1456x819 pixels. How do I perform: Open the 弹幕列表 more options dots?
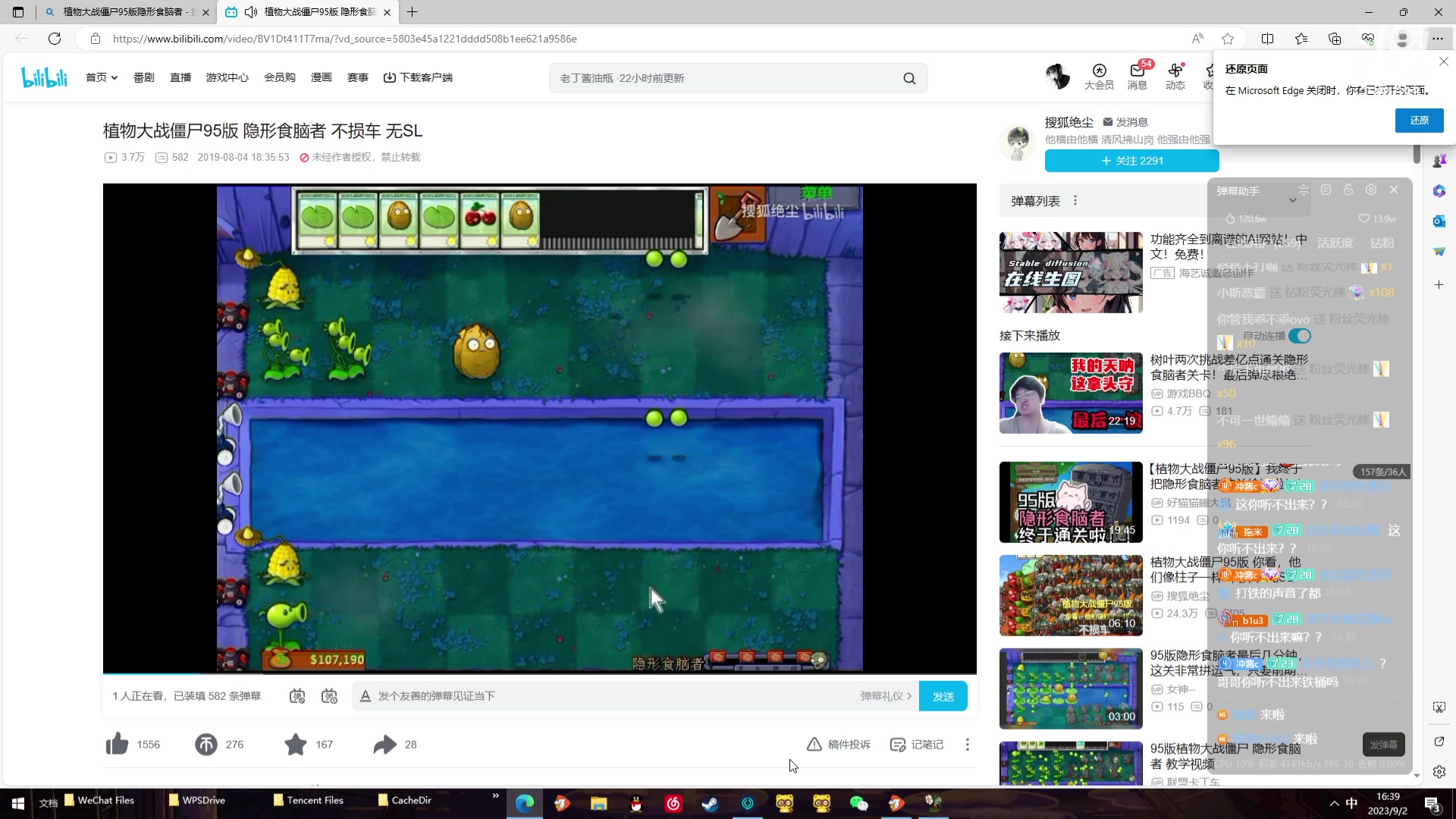click(x=1075, y=200)
